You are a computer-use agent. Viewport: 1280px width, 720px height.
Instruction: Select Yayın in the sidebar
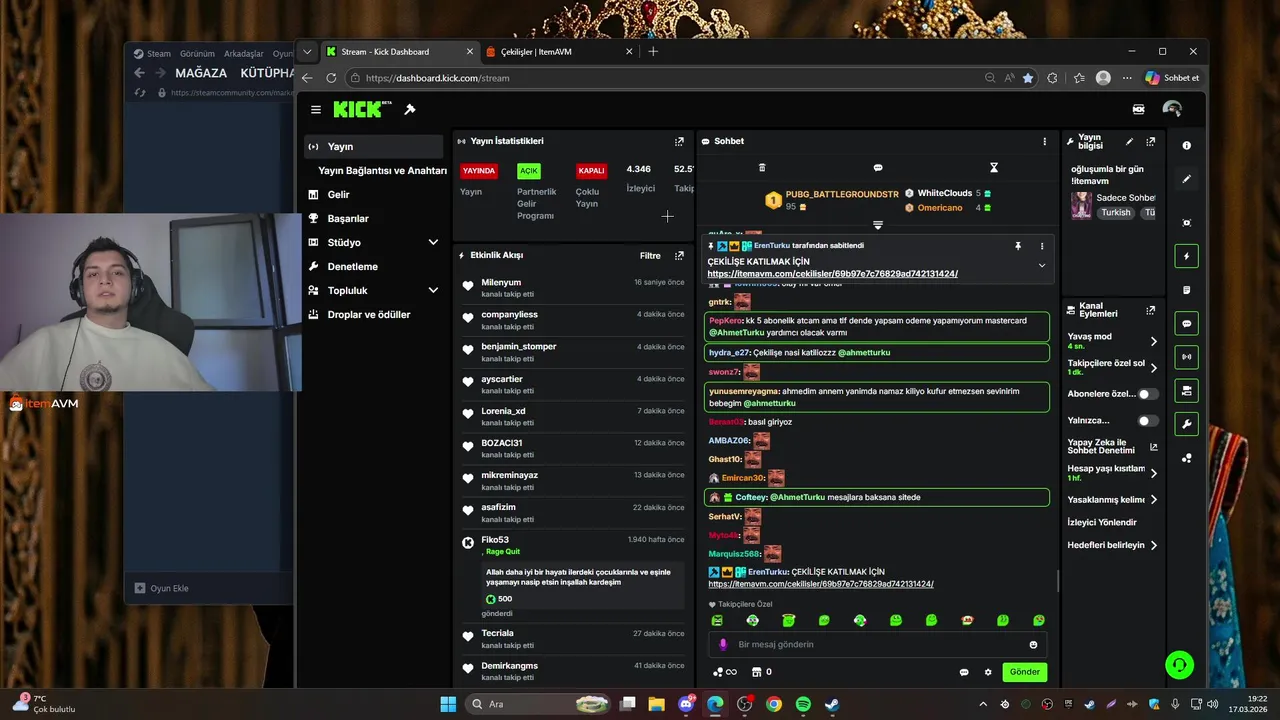coord(374,146)
